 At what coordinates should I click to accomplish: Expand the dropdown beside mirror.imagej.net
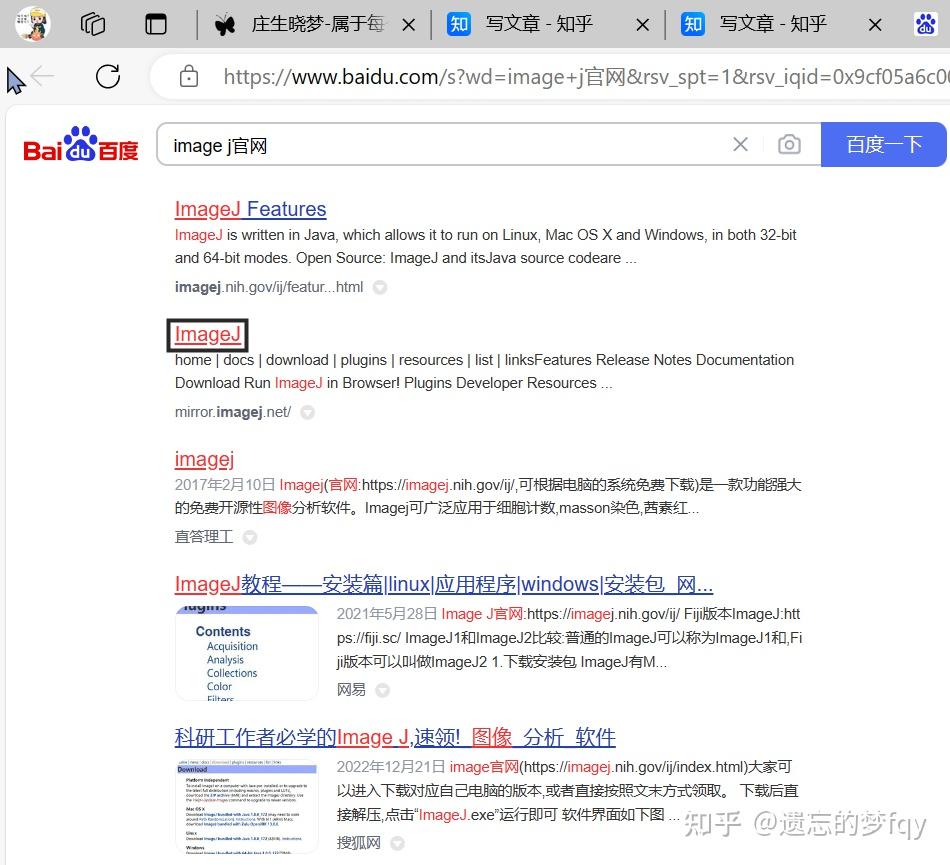[307, 412]
